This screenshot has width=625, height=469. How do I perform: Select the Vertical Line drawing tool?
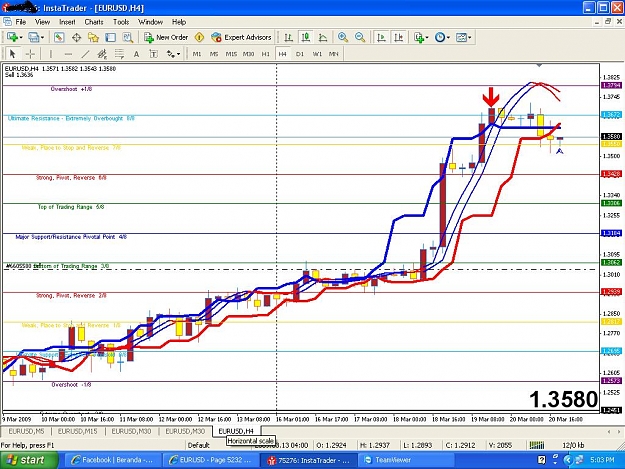pos(51,54)
